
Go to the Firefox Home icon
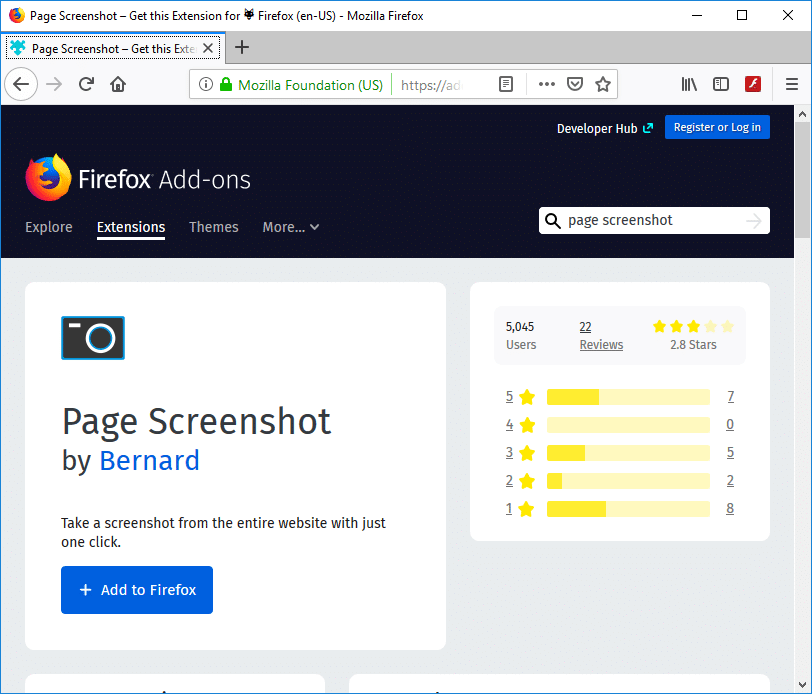pyautogui.click(x=118, y=85)
